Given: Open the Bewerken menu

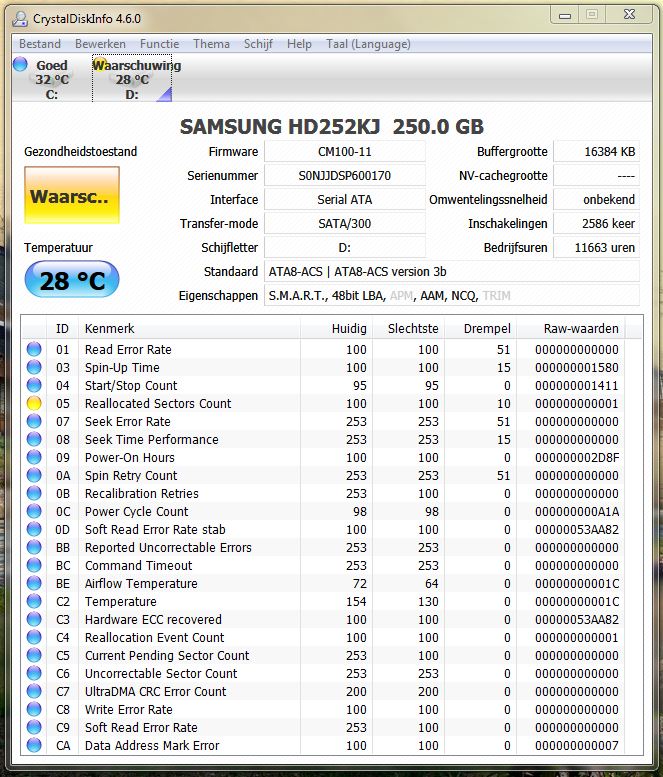Looking at the screenshot, I should tap(100, 44).
